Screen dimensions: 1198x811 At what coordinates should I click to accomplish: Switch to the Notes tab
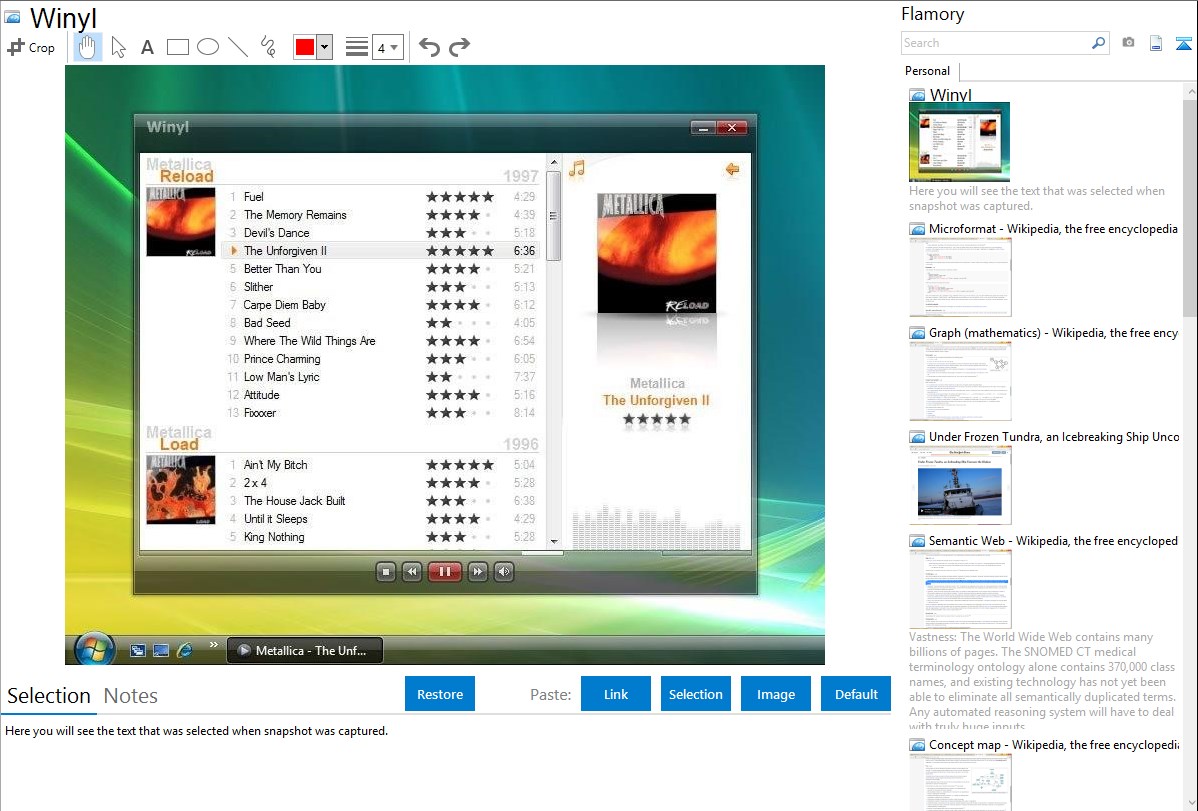(x=131, y=696)
